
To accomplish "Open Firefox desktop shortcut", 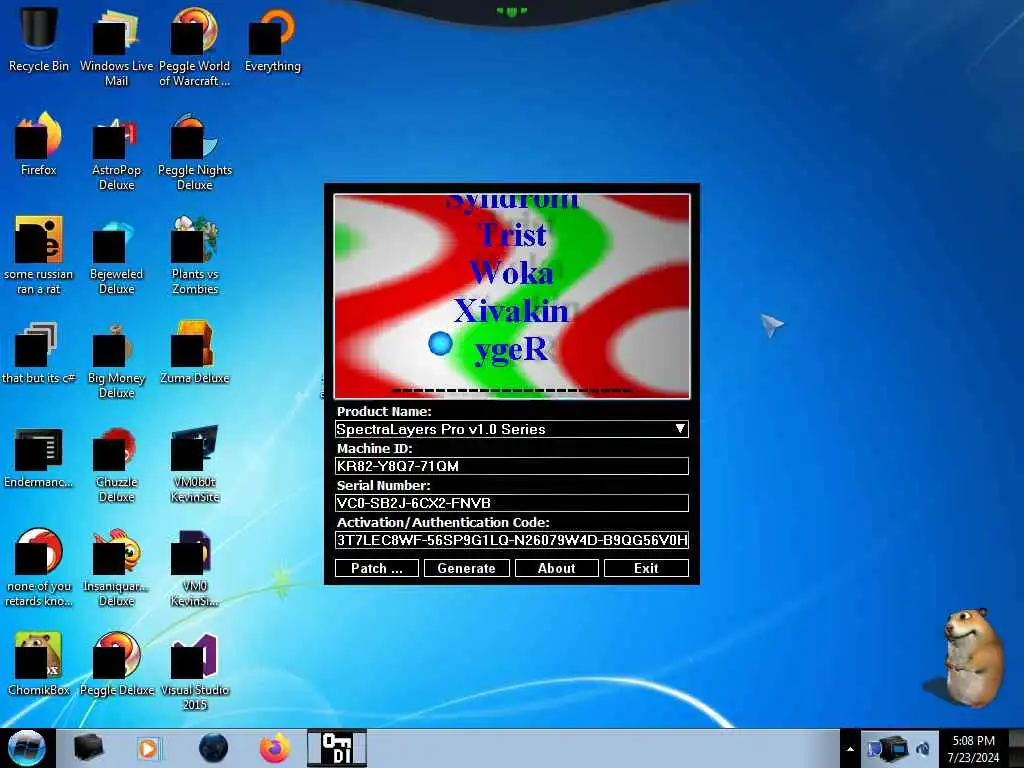I will (x=39, y=144).
